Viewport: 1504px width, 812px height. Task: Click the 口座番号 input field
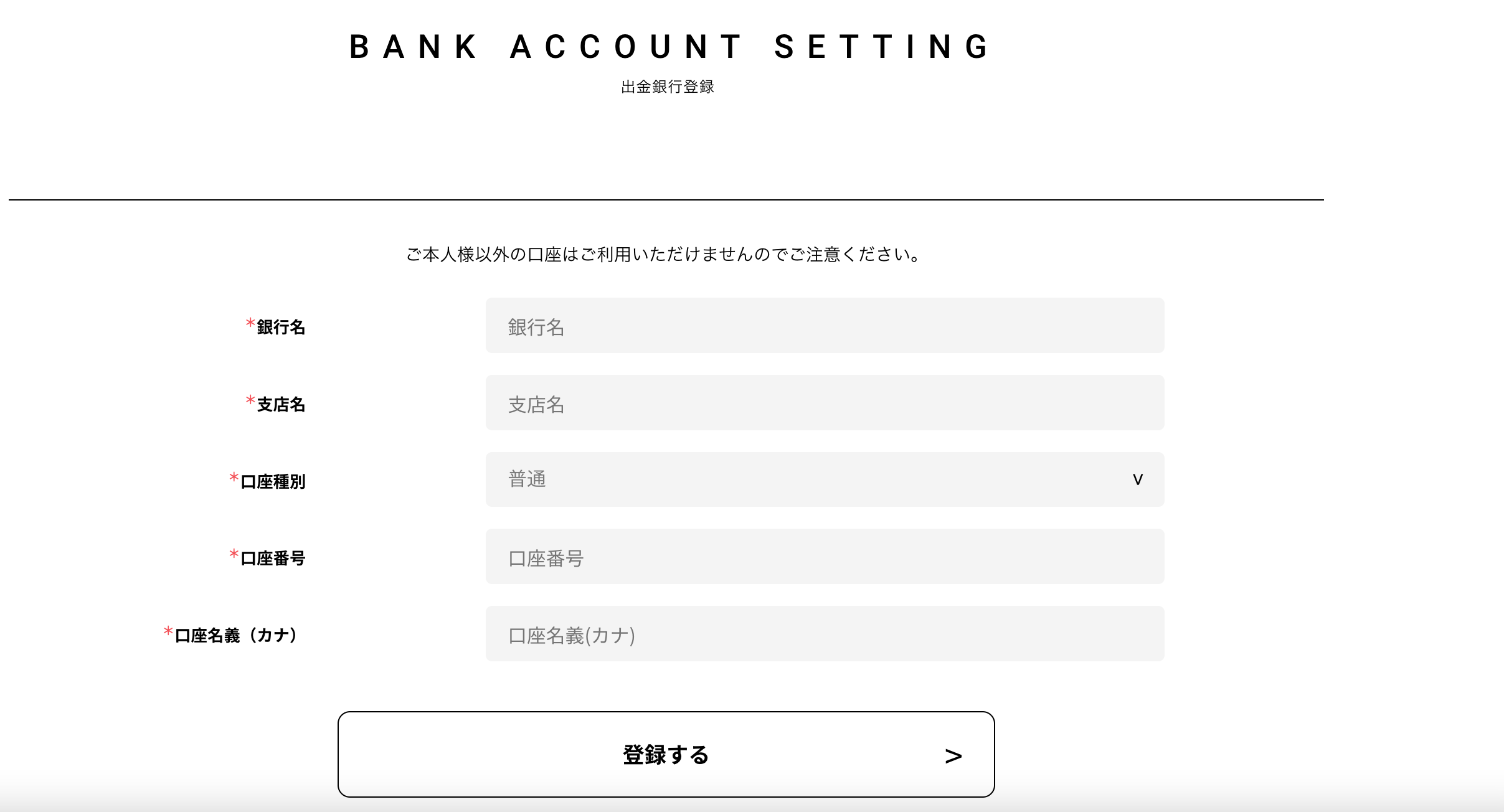pos(825,556)
